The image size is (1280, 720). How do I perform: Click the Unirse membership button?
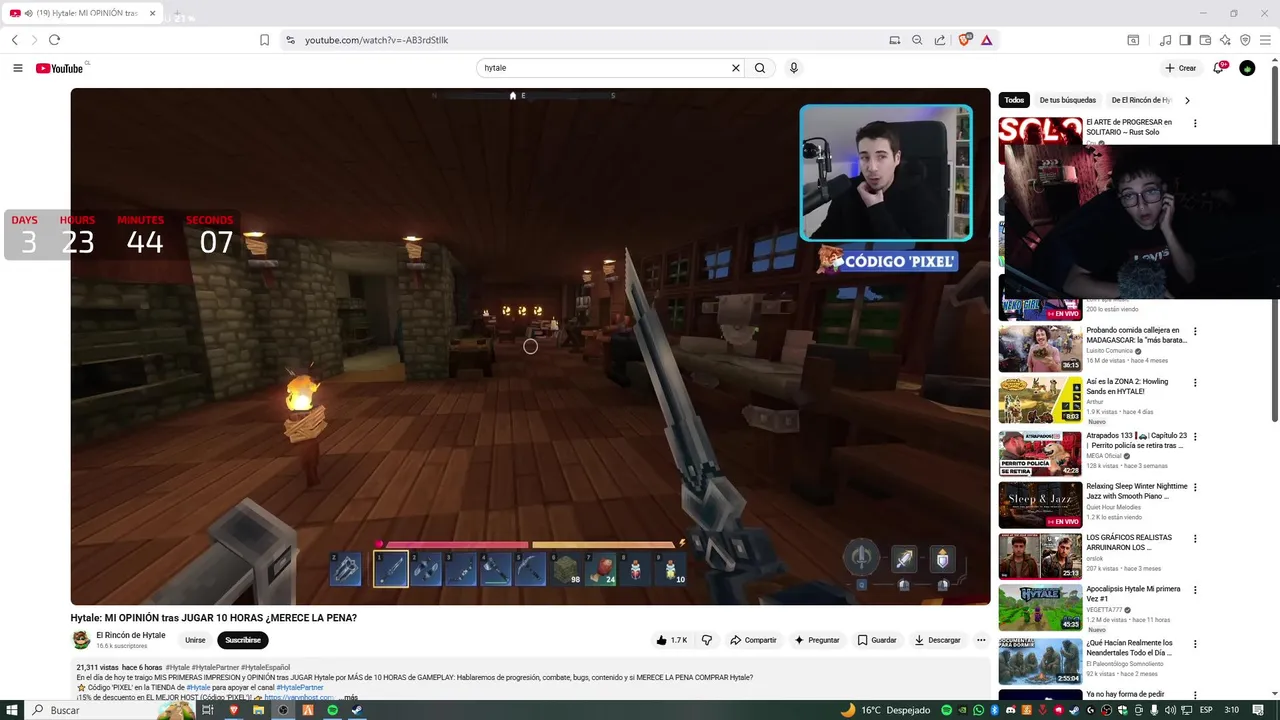[x=195, y=640]
